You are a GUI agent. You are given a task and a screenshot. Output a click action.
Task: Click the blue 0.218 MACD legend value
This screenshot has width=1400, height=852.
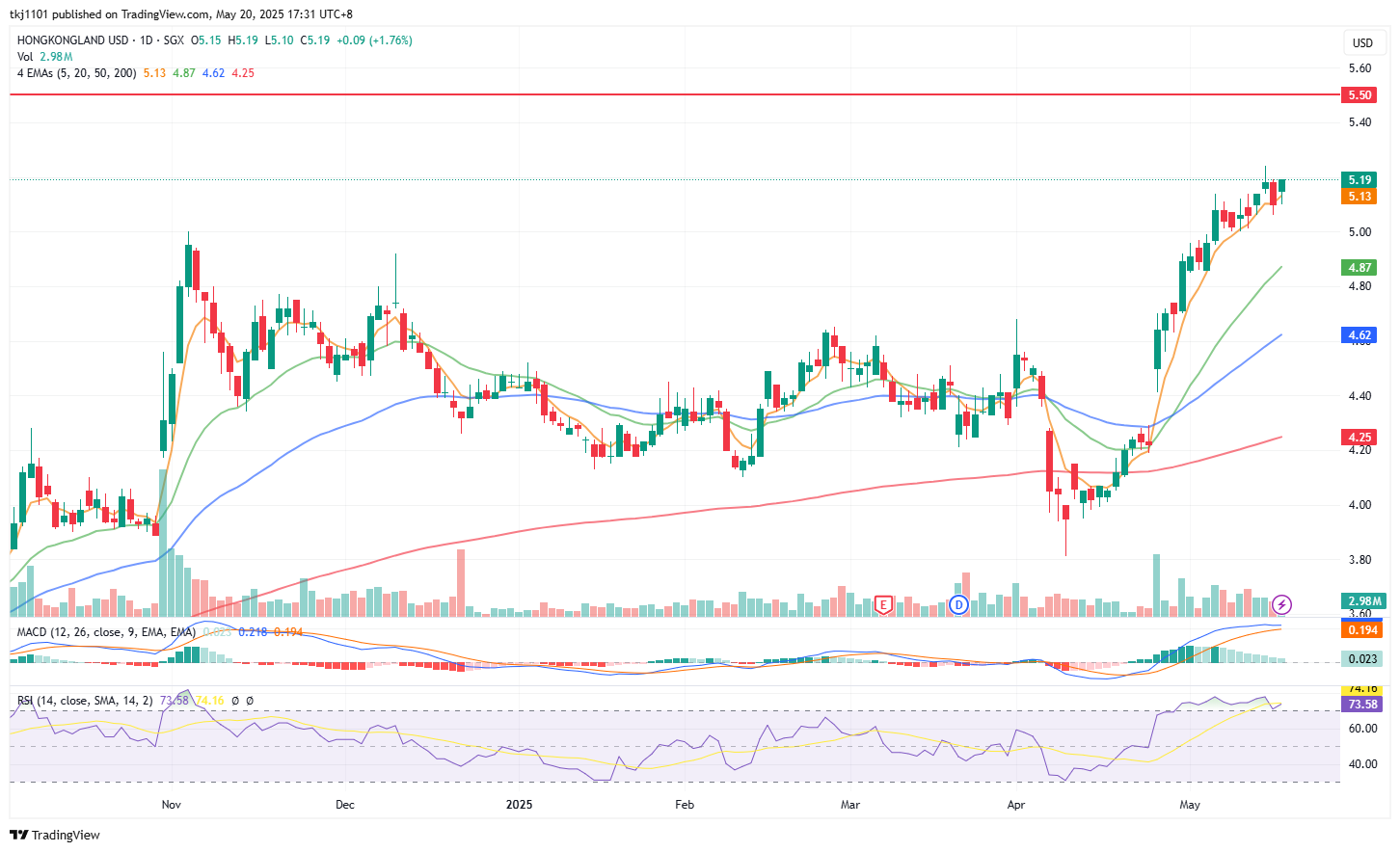pos(253,632)
